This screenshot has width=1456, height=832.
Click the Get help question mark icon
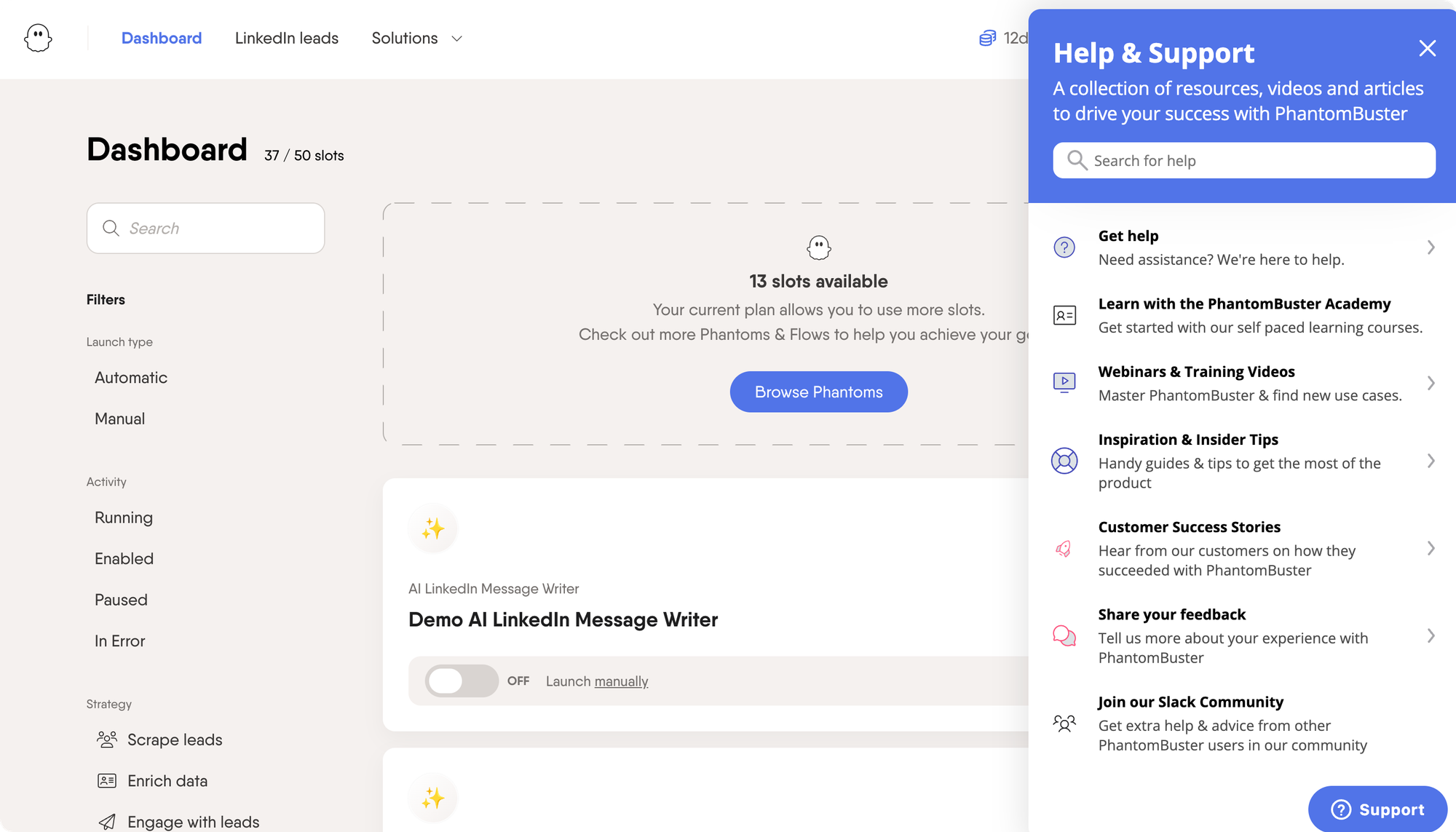(x=1064, y=247)
